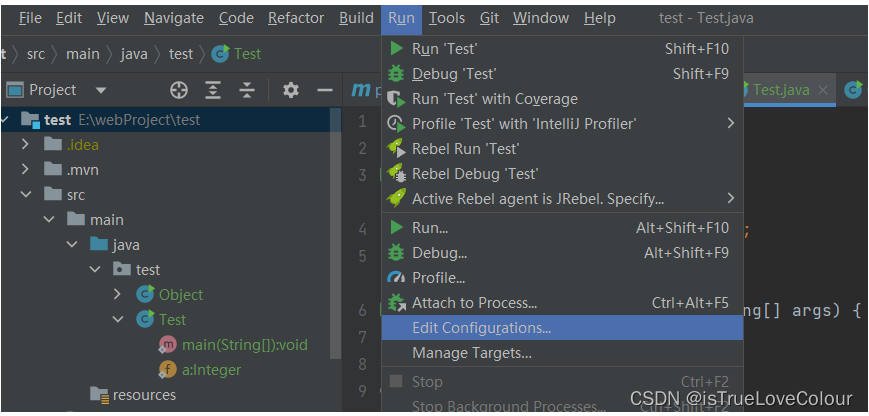Click the Rebel Debug rocket icon
This screenshot has height=416, width=869.
coord(396,173)
